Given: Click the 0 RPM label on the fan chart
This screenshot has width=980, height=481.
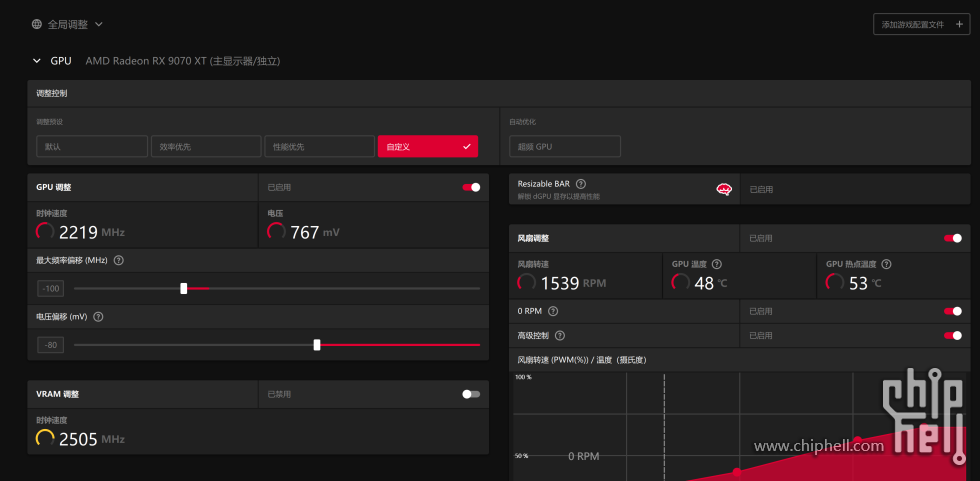Looking at the screenshot, I should [x=584, y=457].
